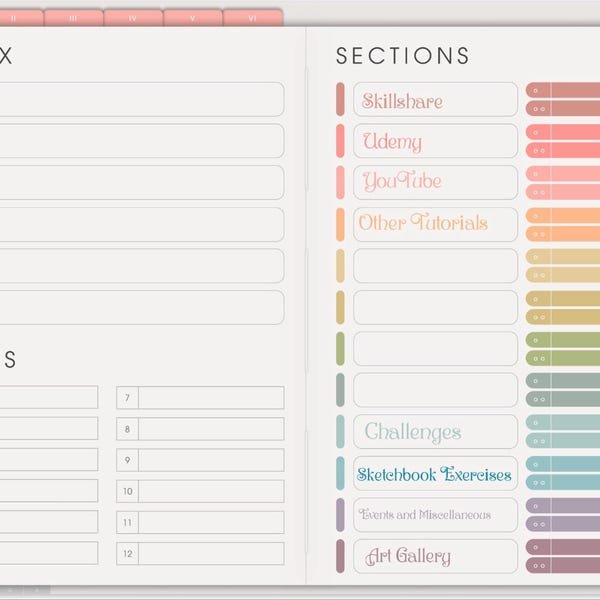The width and height of the screenshot is (600, 600).
Task: Open the Udemy section
Action: [435, 141]
